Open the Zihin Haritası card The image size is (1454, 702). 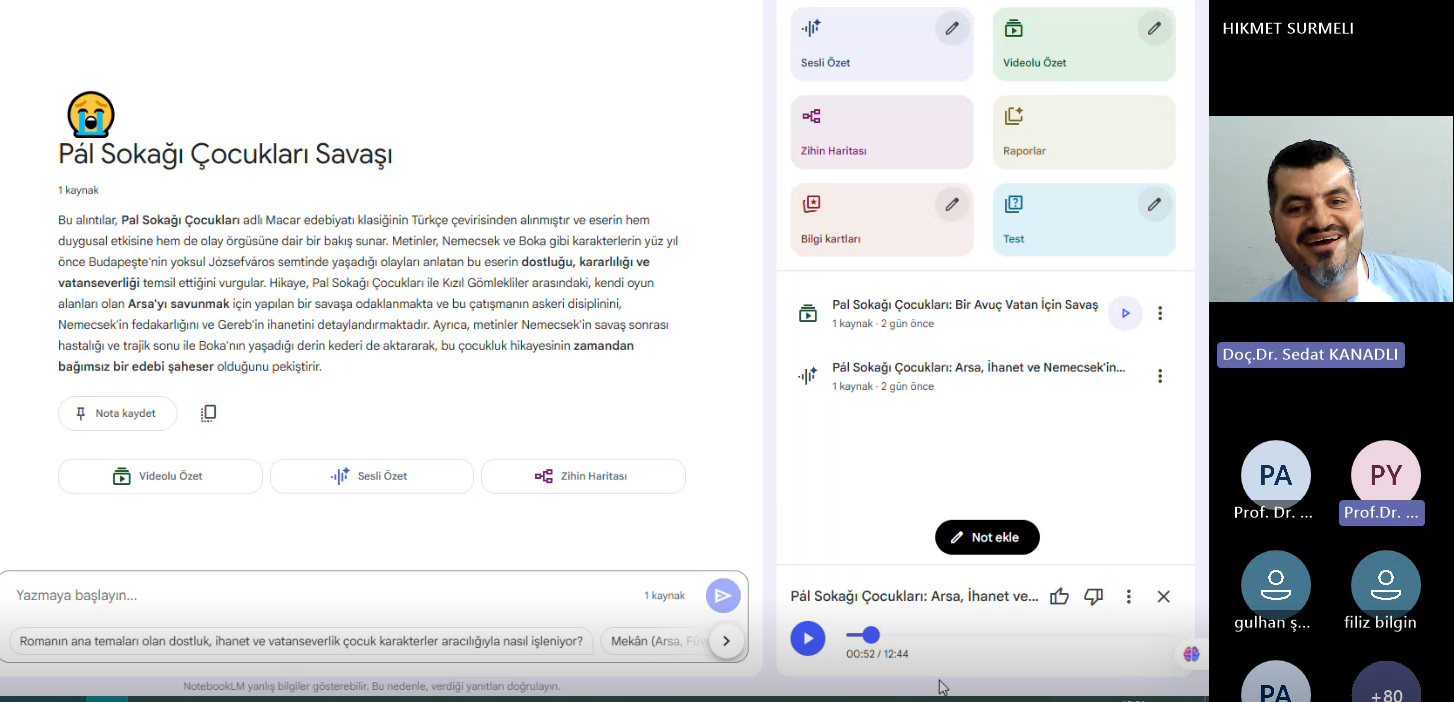pyautogui.click(x=881, y=132)
